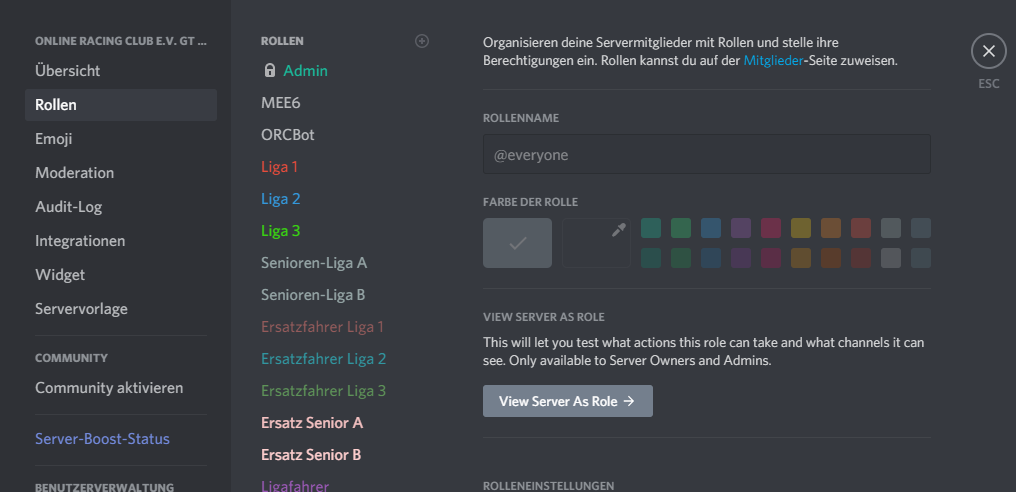Image resolution: width=1016 pixels, height=492 pixels.
Task: Select the Senioren-Liga A role
Action: coord(314,262)
